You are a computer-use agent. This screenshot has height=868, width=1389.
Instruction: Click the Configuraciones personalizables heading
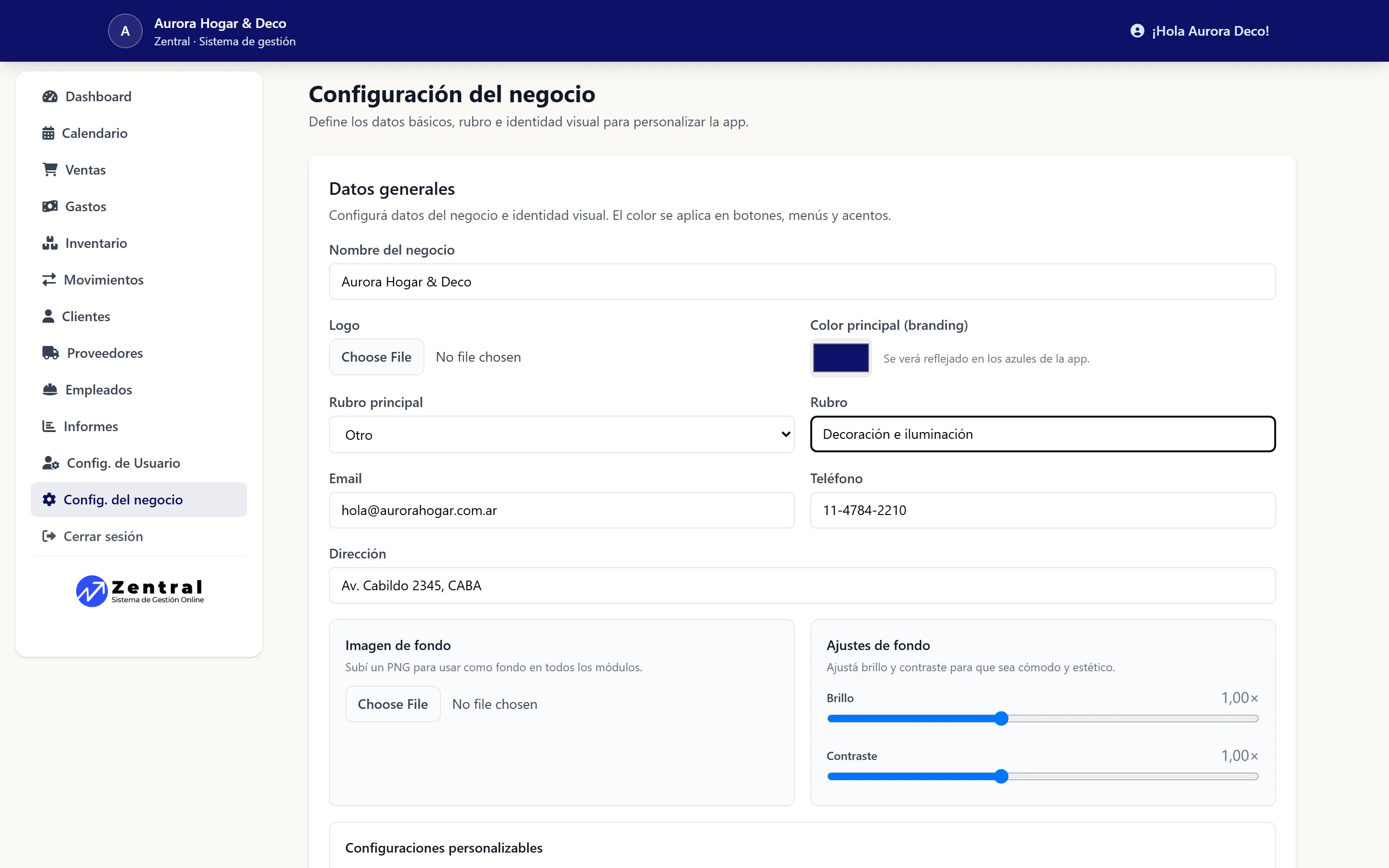point(444,848)
